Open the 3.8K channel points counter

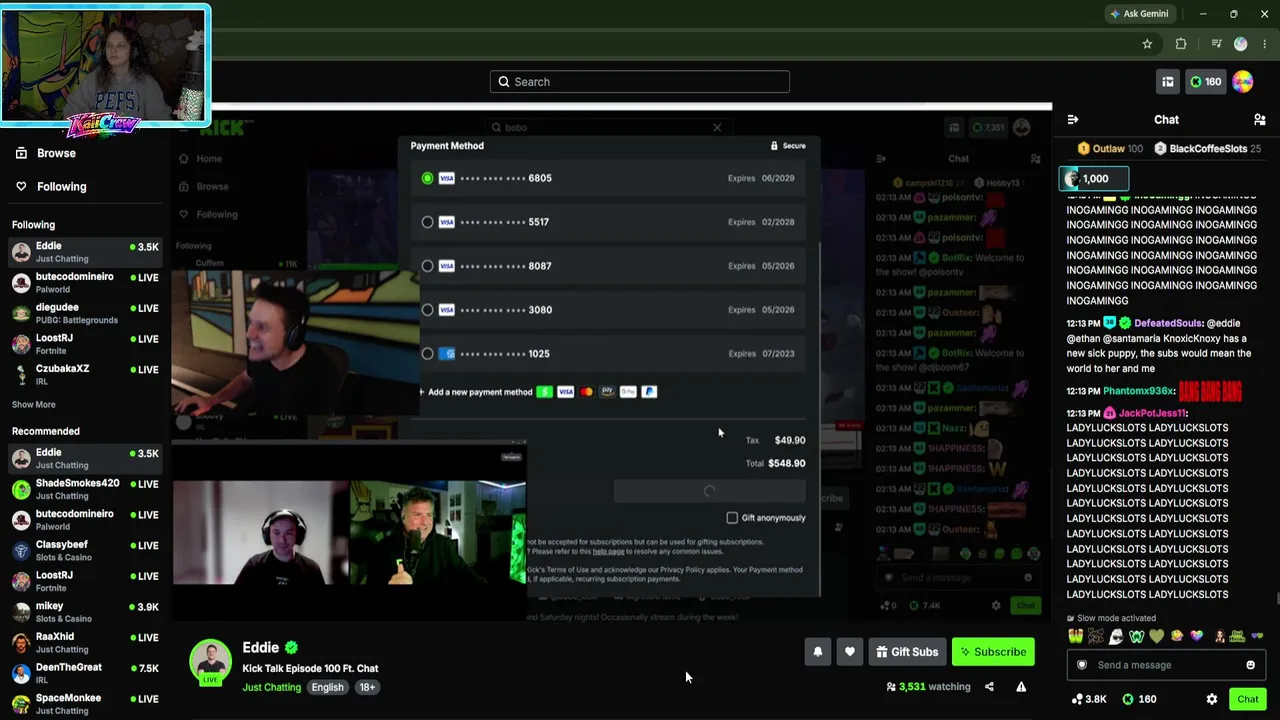pos(1089,699)
